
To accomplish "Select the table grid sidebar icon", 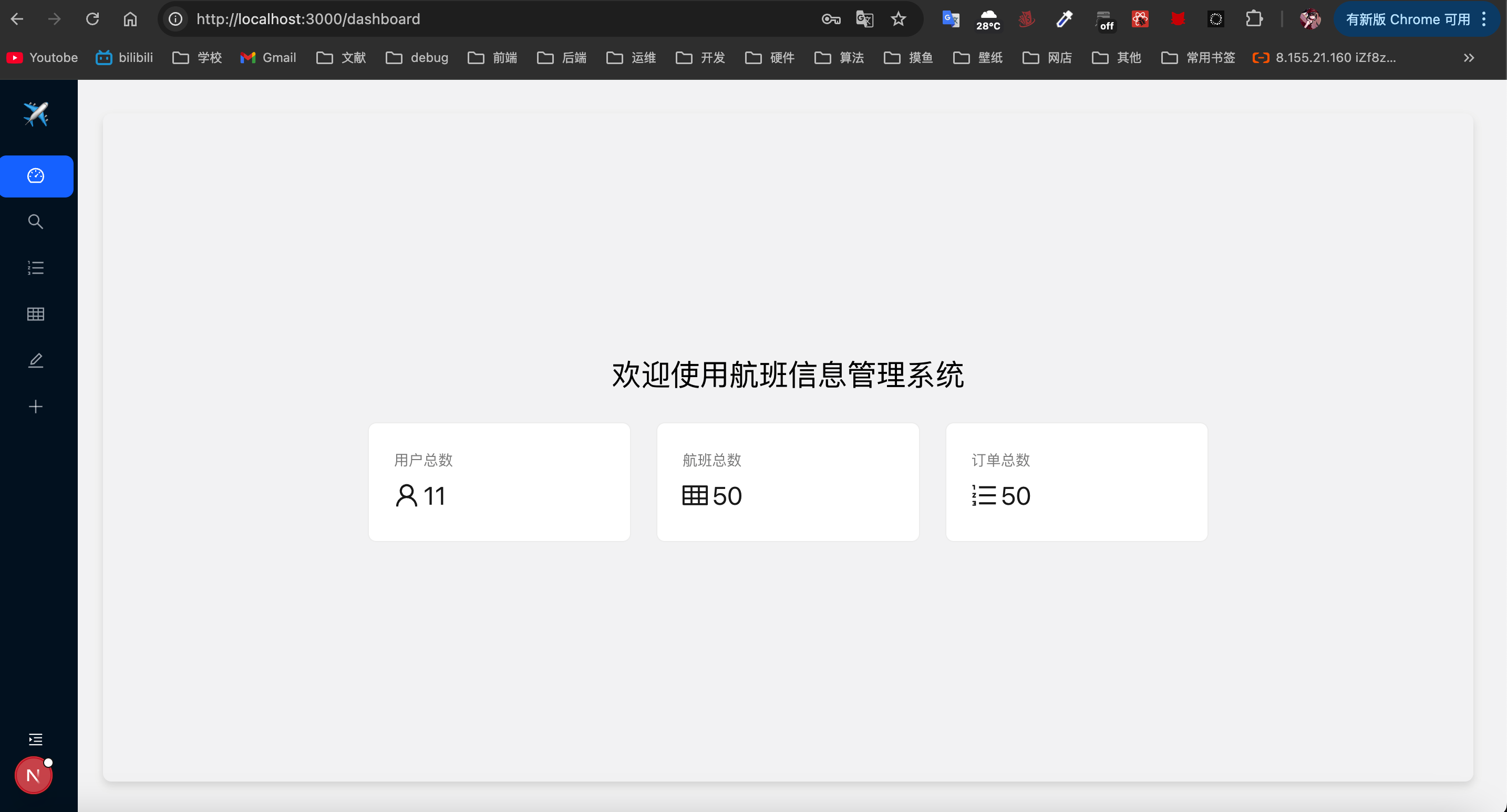I will point(36,314).
